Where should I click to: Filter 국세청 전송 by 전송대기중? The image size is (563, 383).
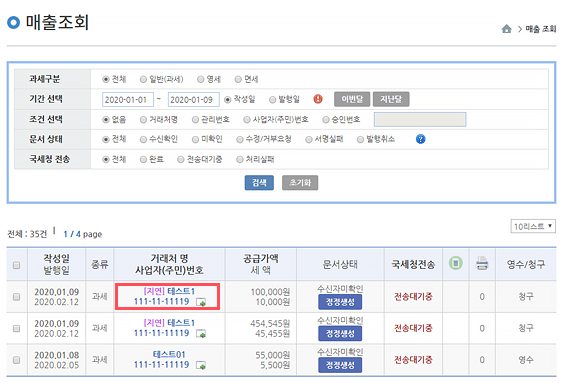pos(181,159)
